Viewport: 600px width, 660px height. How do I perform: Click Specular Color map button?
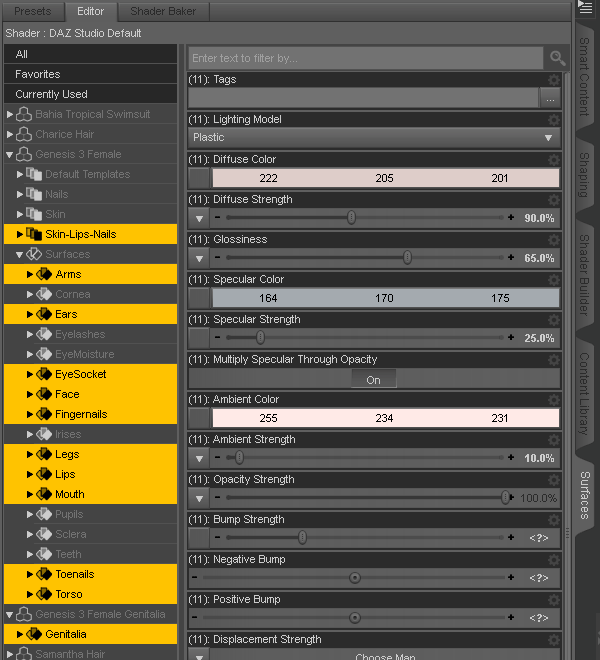[199, 298]
